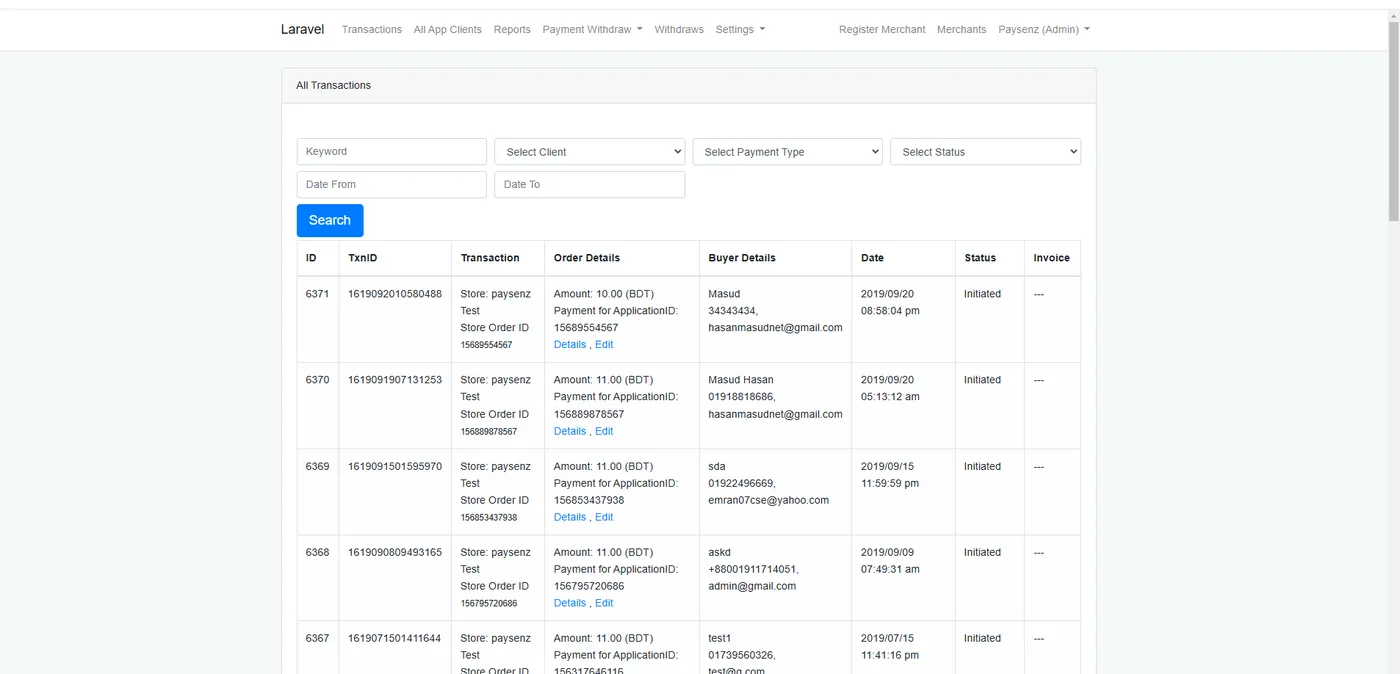The width and height of the screenshot is (1400, 674).
Task: Click date 2019/09/15 11:59:59 pm
Action: pos(890,474)
